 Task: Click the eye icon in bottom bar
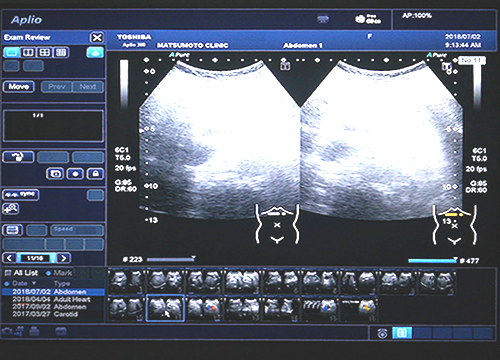(383, 333)
